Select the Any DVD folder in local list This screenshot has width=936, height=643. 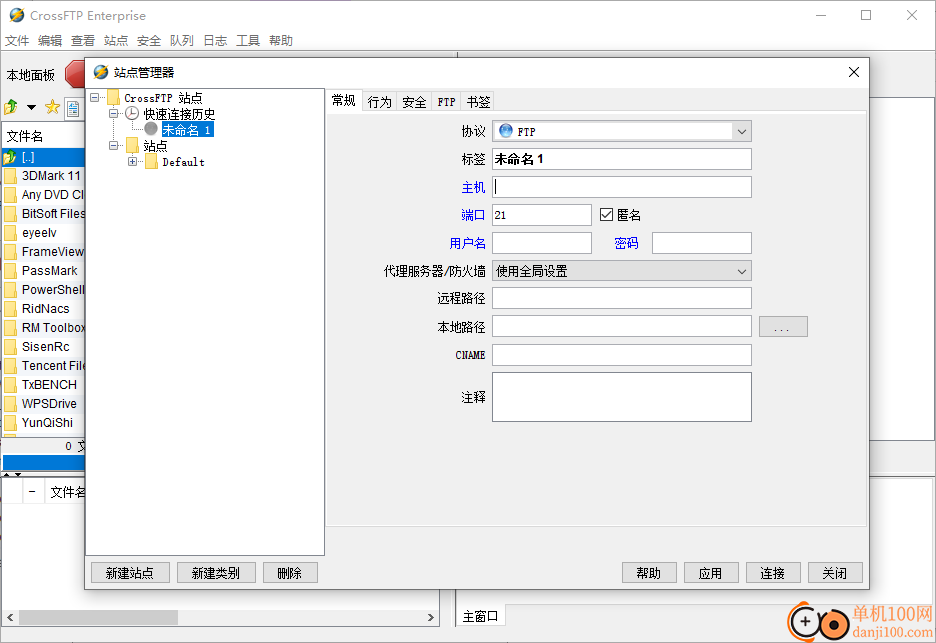[44, 195]
